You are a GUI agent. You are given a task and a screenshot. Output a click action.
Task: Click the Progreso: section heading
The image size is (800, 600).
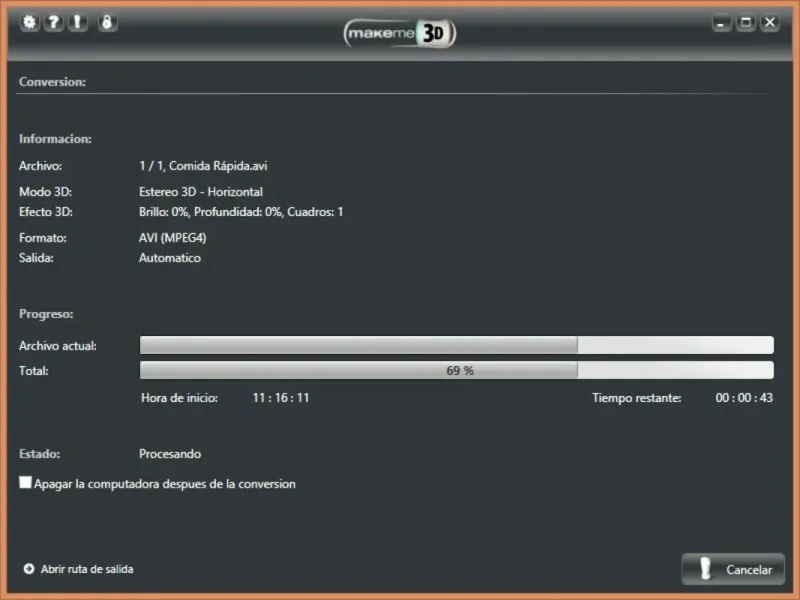click(x=46, y=314)
